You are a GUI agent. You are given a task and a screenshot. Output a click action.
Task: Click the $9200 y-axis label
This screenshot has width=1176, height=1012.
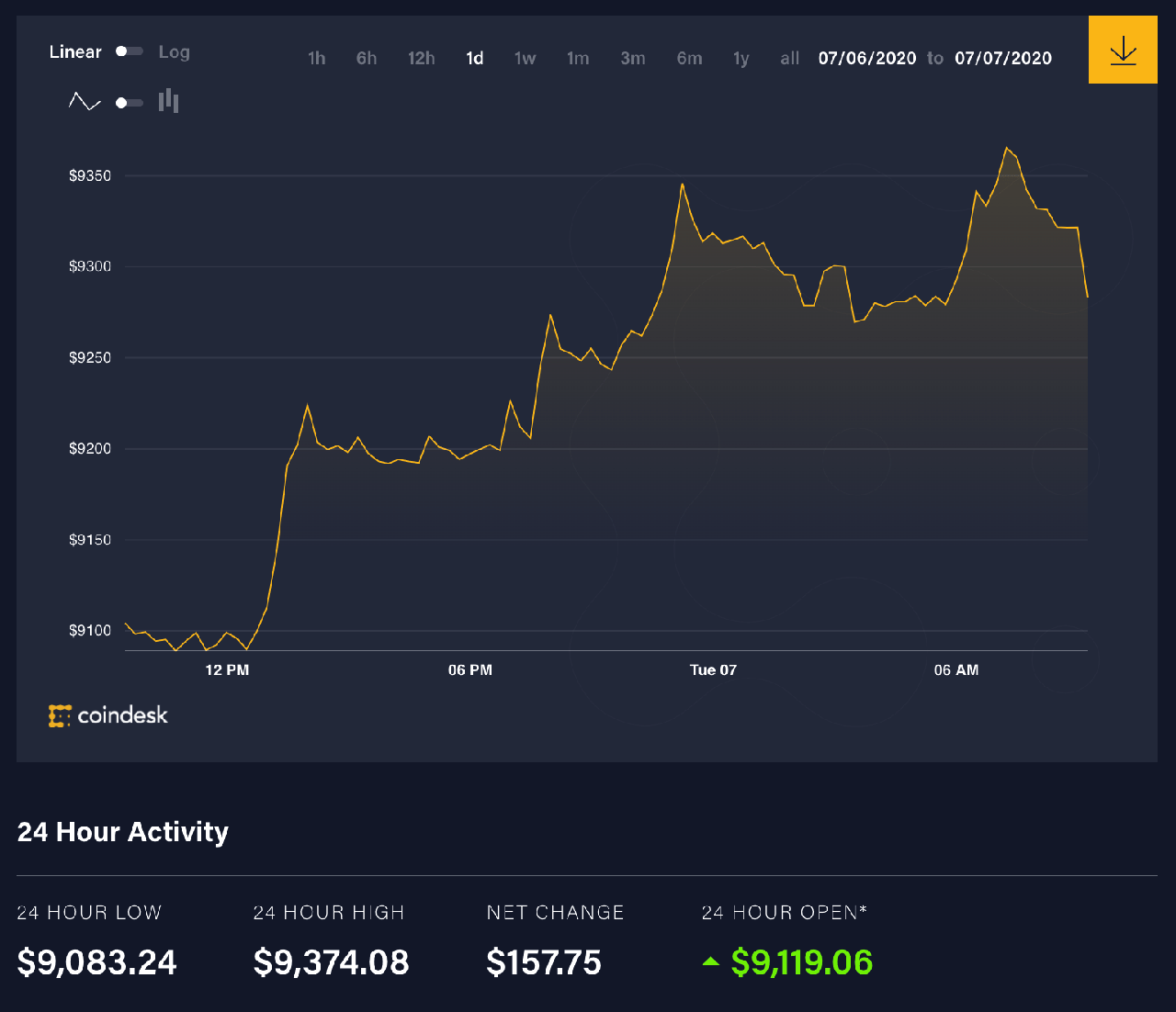(x=90, y=448)
